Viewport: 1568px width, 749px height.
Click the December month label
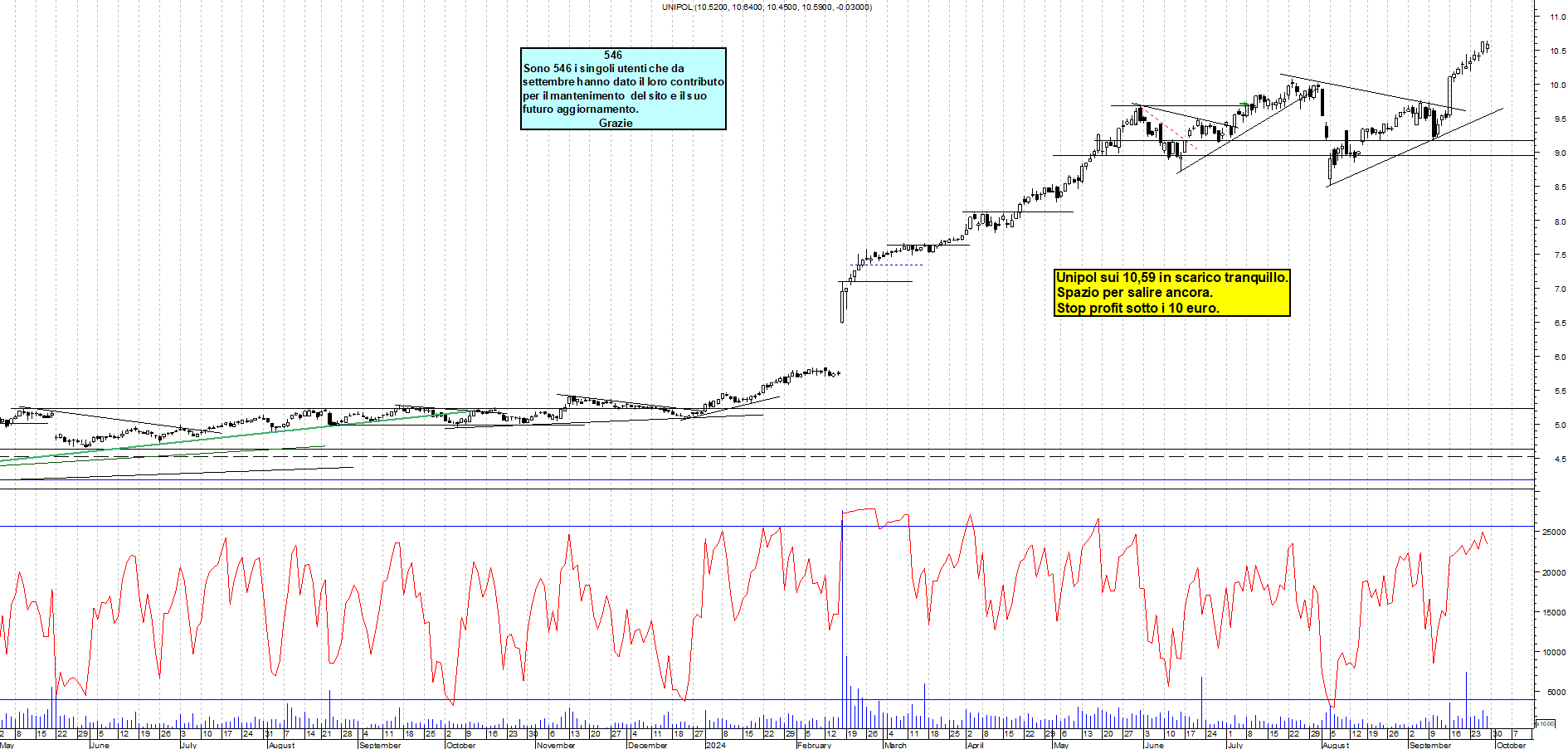[647, 745]
